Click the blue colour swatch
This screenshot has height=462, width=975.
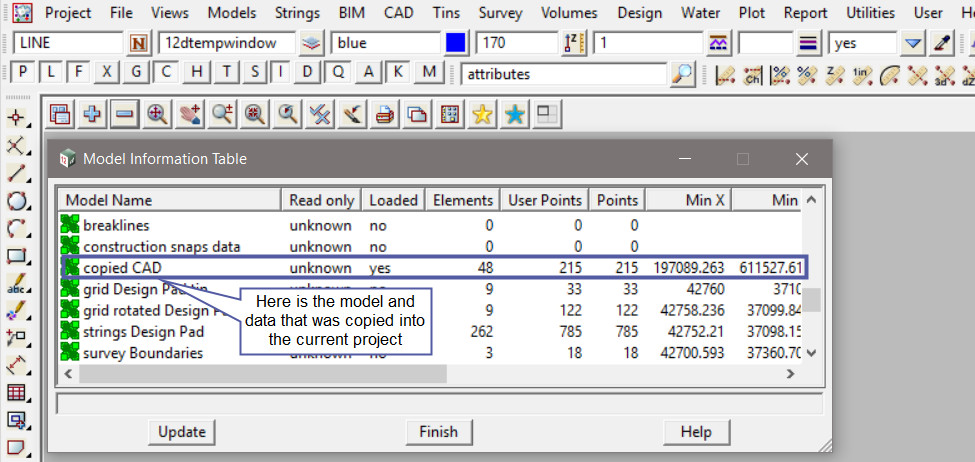coord(456,44)
